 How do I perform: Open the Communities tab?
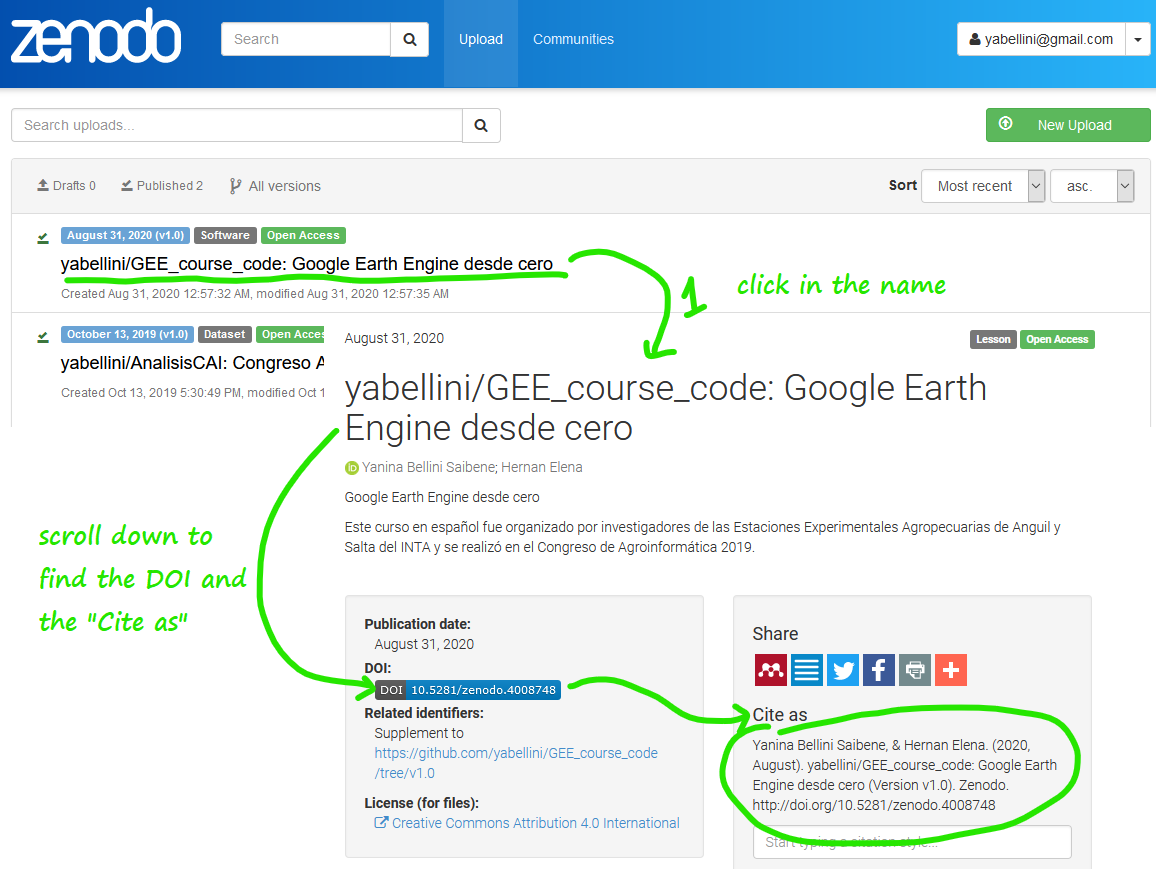point(574,39)
